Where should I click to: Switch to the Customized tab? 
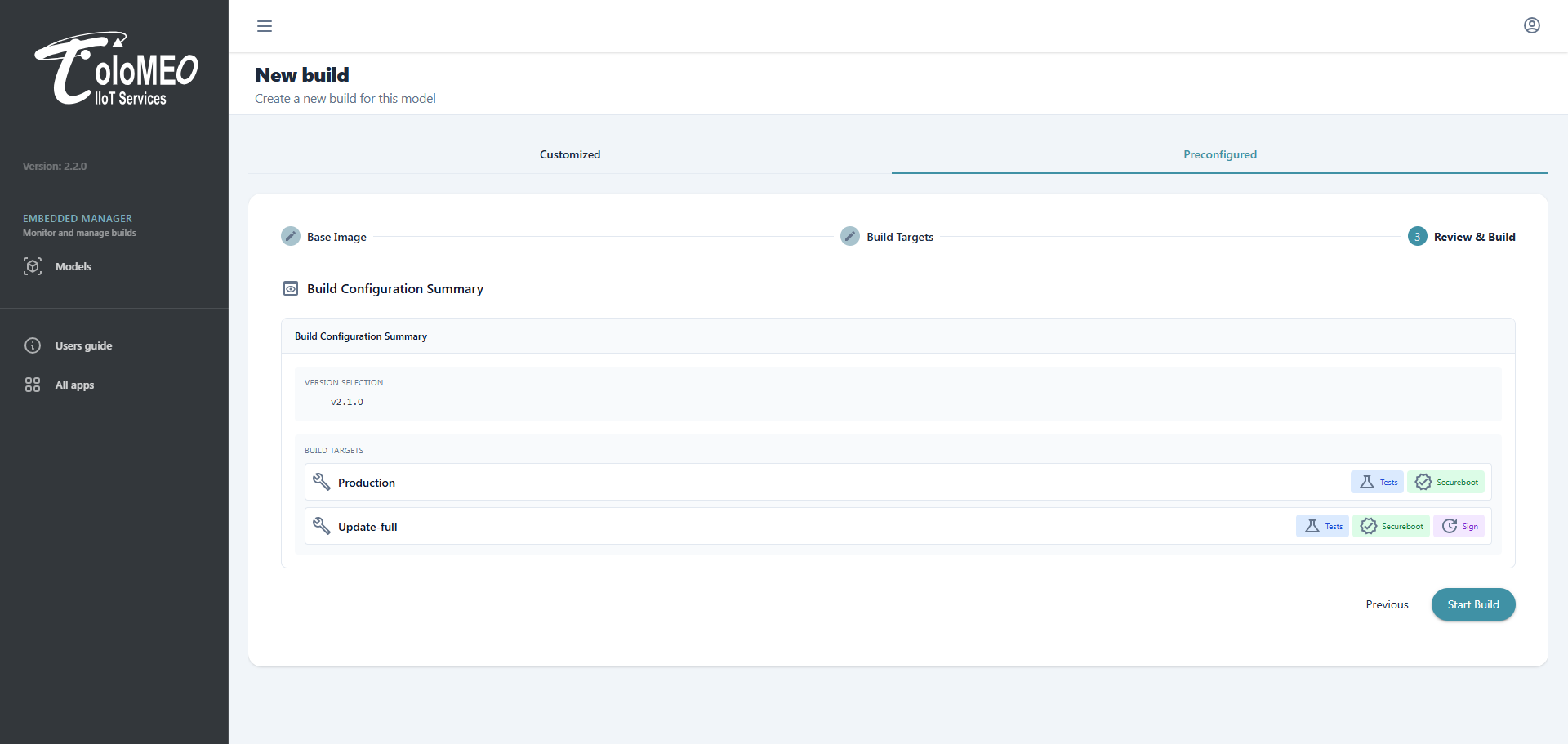[x=569, y=154]
